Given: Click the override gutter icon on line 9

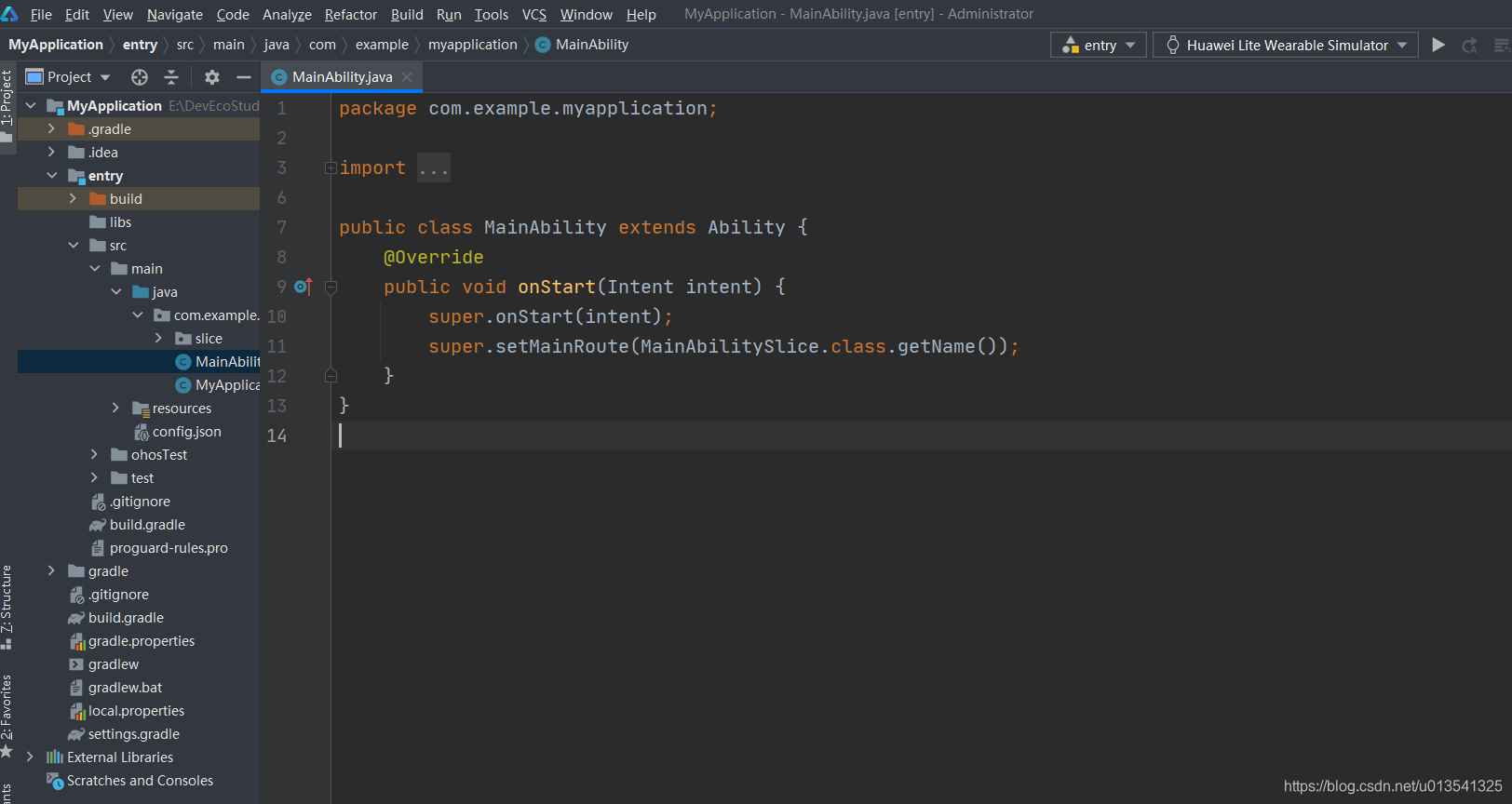Looking at the screenshot, I should 304,287.
